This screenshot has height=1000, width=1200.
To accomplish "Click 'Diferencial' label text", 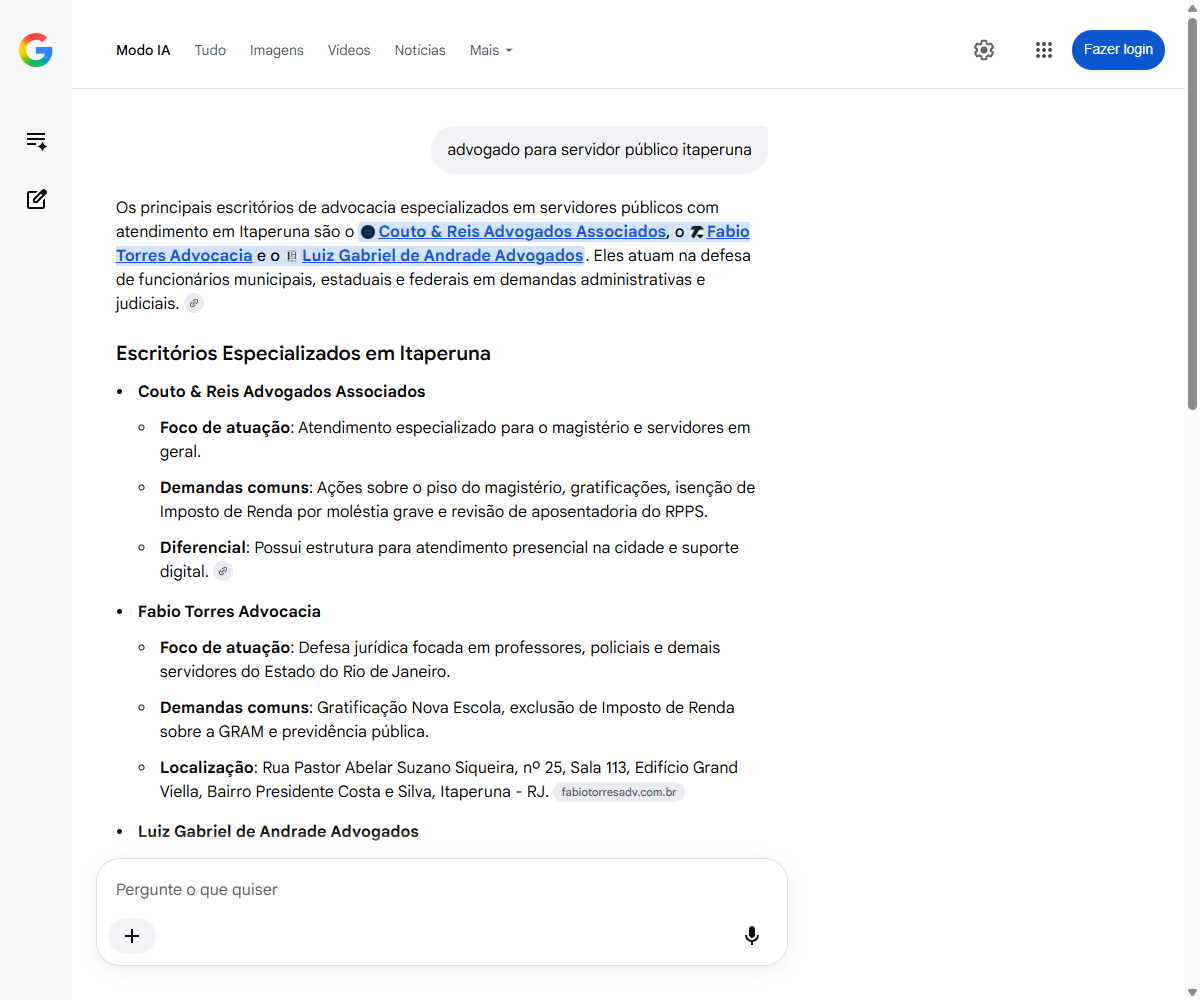I will coord(203,548).
